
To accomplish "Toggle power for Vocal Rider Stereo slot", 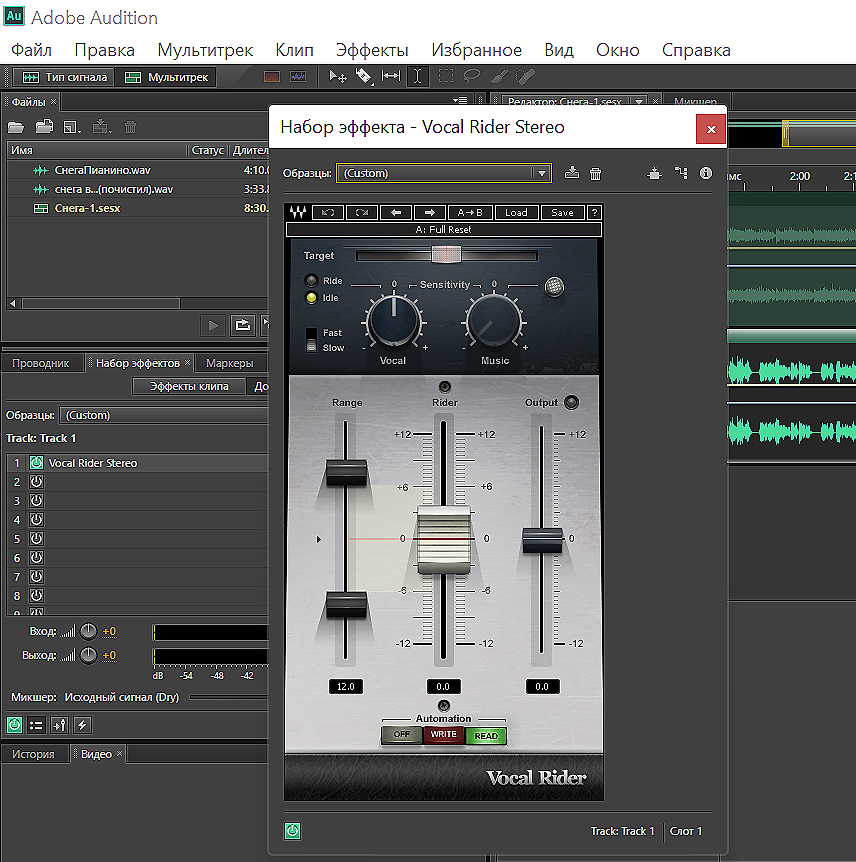I will coord(36,463).
